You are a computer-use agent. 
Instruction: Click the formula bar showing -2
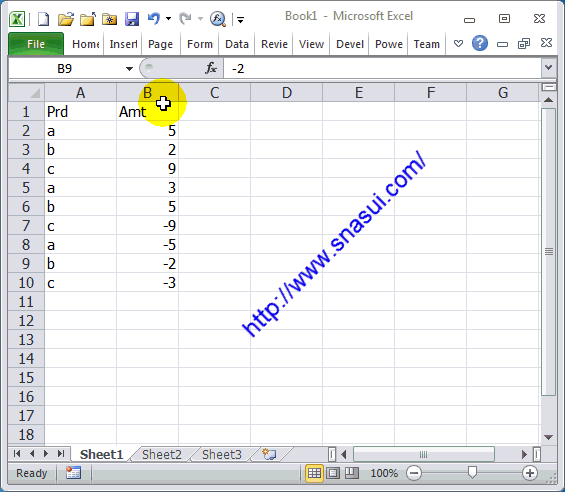(x=382, y=68)
